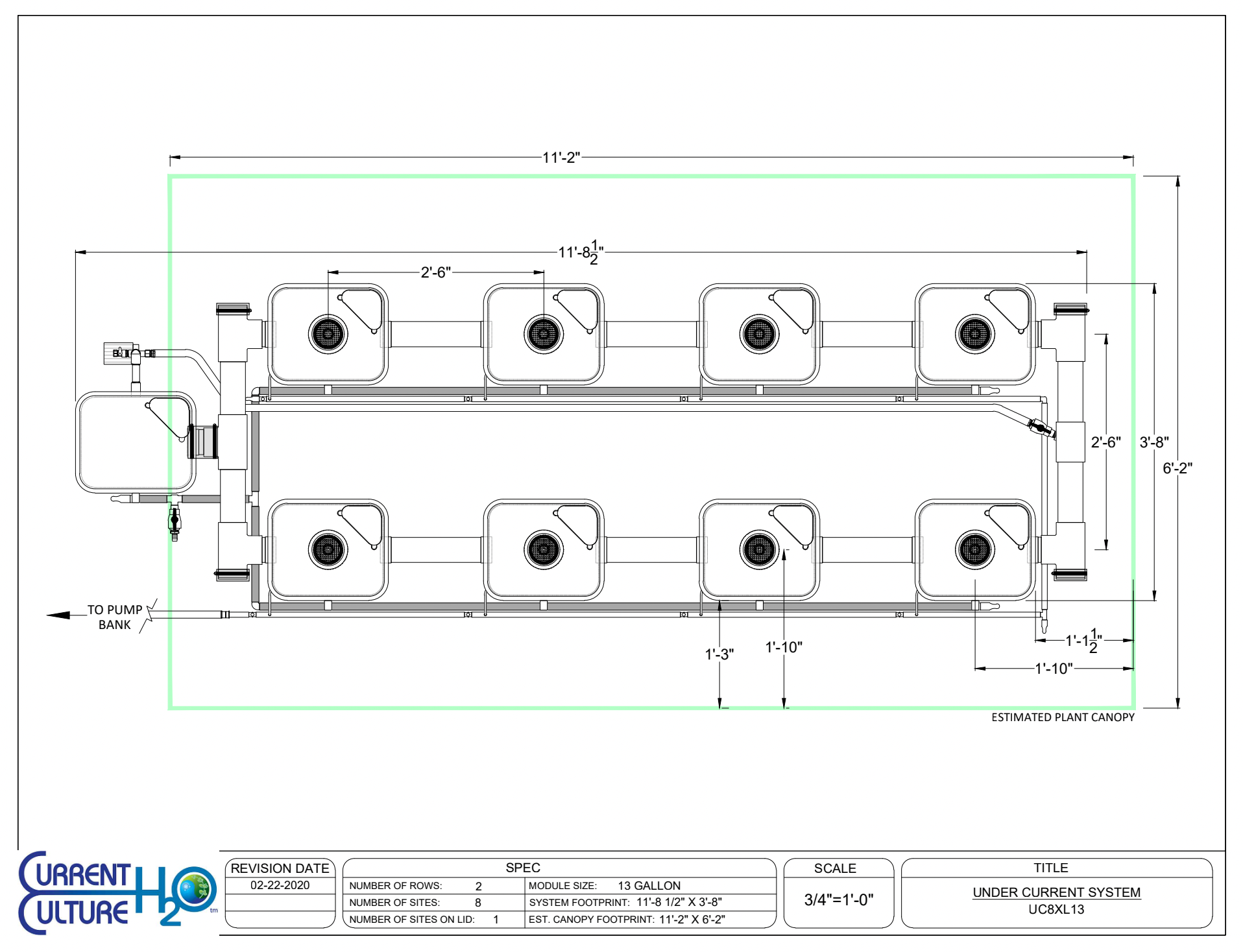Viewport: 1243px width, 952px height.
Task: Click the TITLE header
Action: (1051, 868)
